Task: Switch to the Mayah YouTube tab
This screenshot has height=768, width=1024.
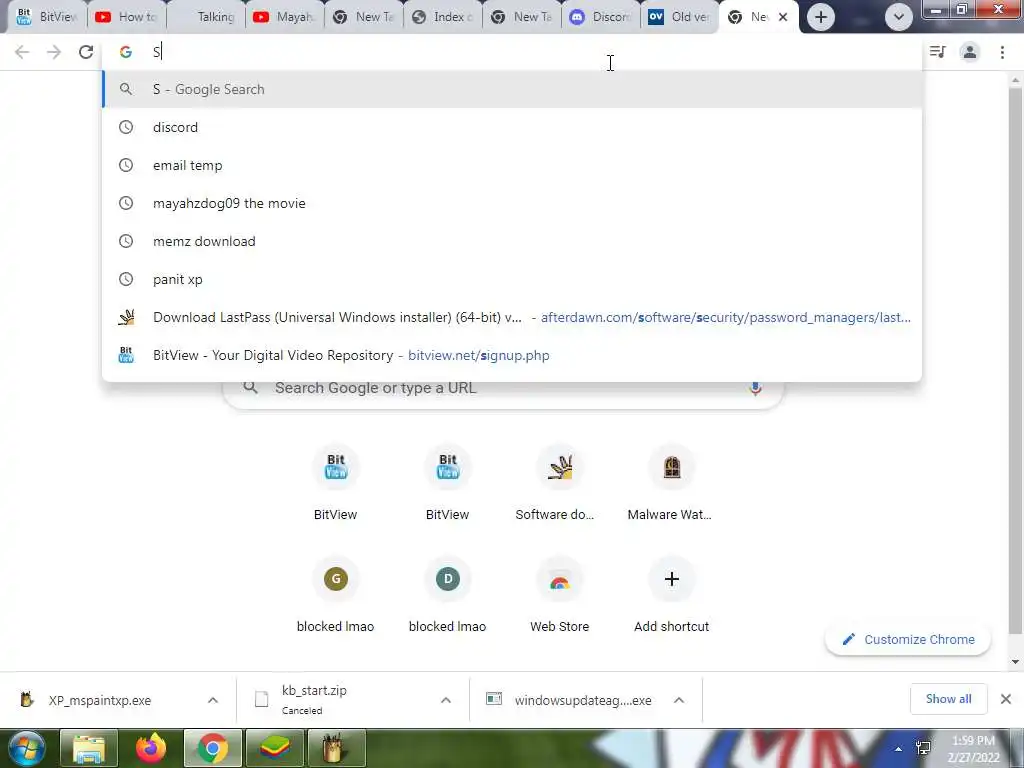Action: tap(285, 17)
